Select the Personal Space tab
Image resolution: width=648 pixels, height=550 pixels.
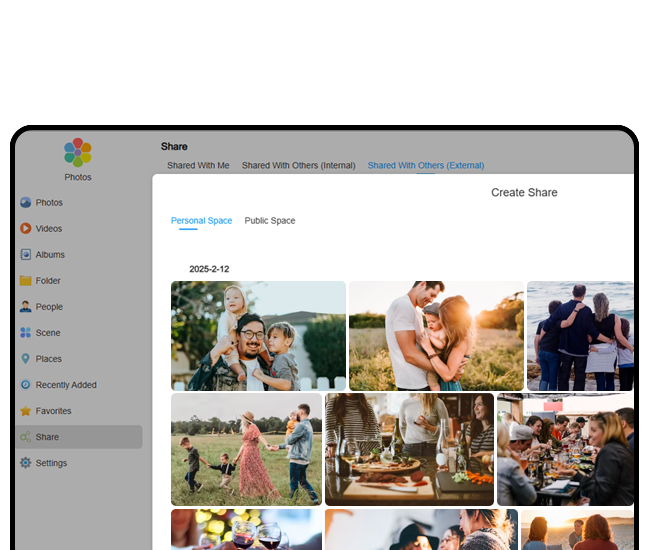coord(201,221)
